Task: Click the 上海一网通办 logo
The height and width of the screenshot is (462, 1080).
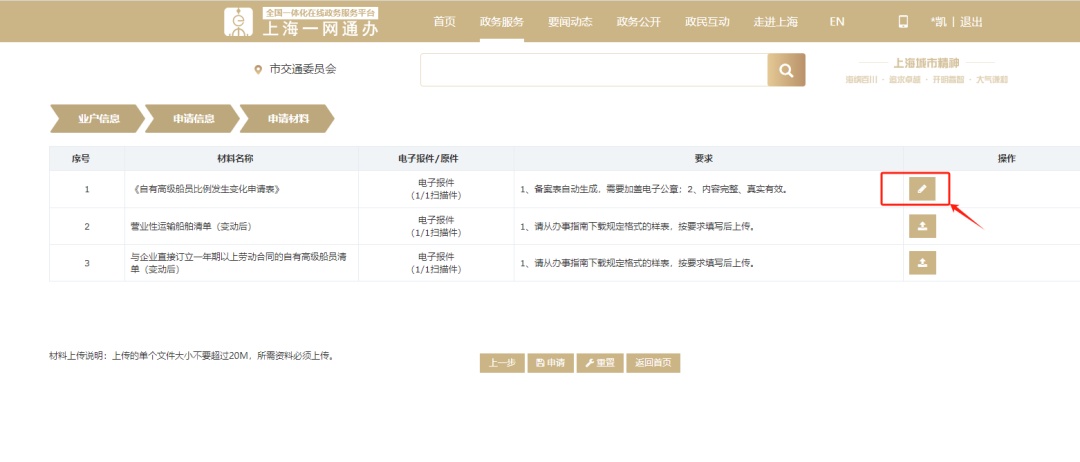Action: 301,22
